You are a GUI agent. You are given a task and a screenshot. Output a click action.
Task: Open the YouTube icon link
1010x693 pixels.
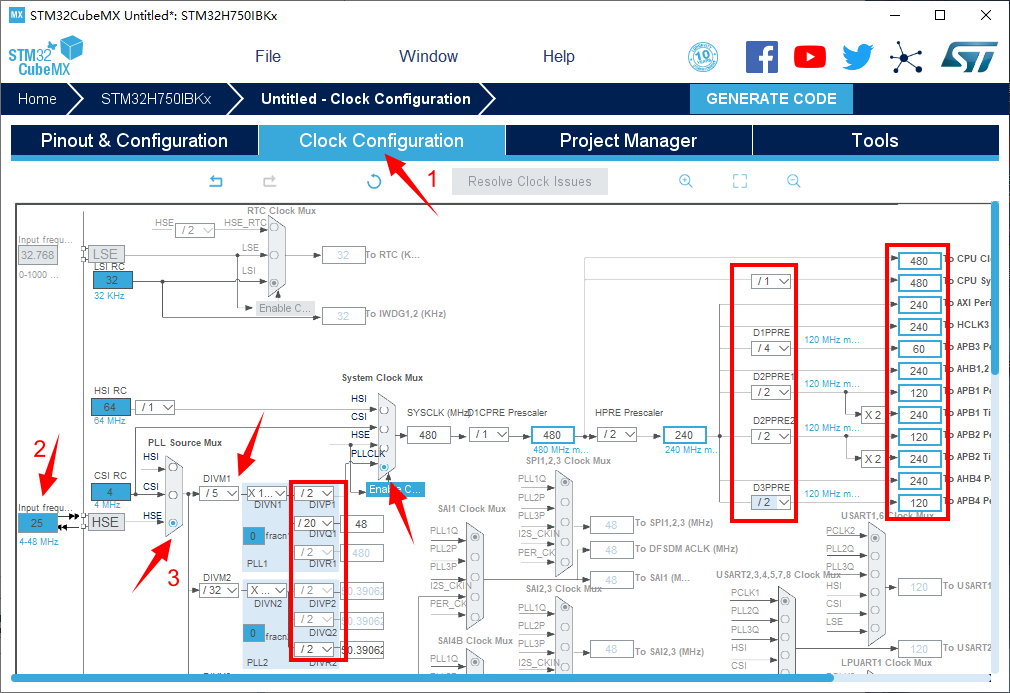tap(810, 57)
